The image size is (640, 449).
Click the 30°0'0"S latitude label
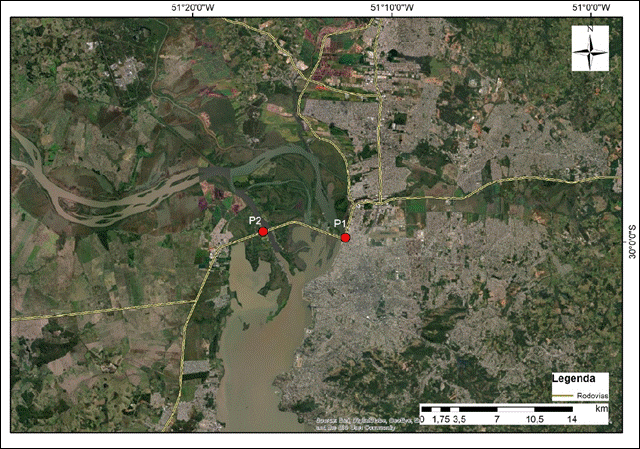[x=632, y=241]
